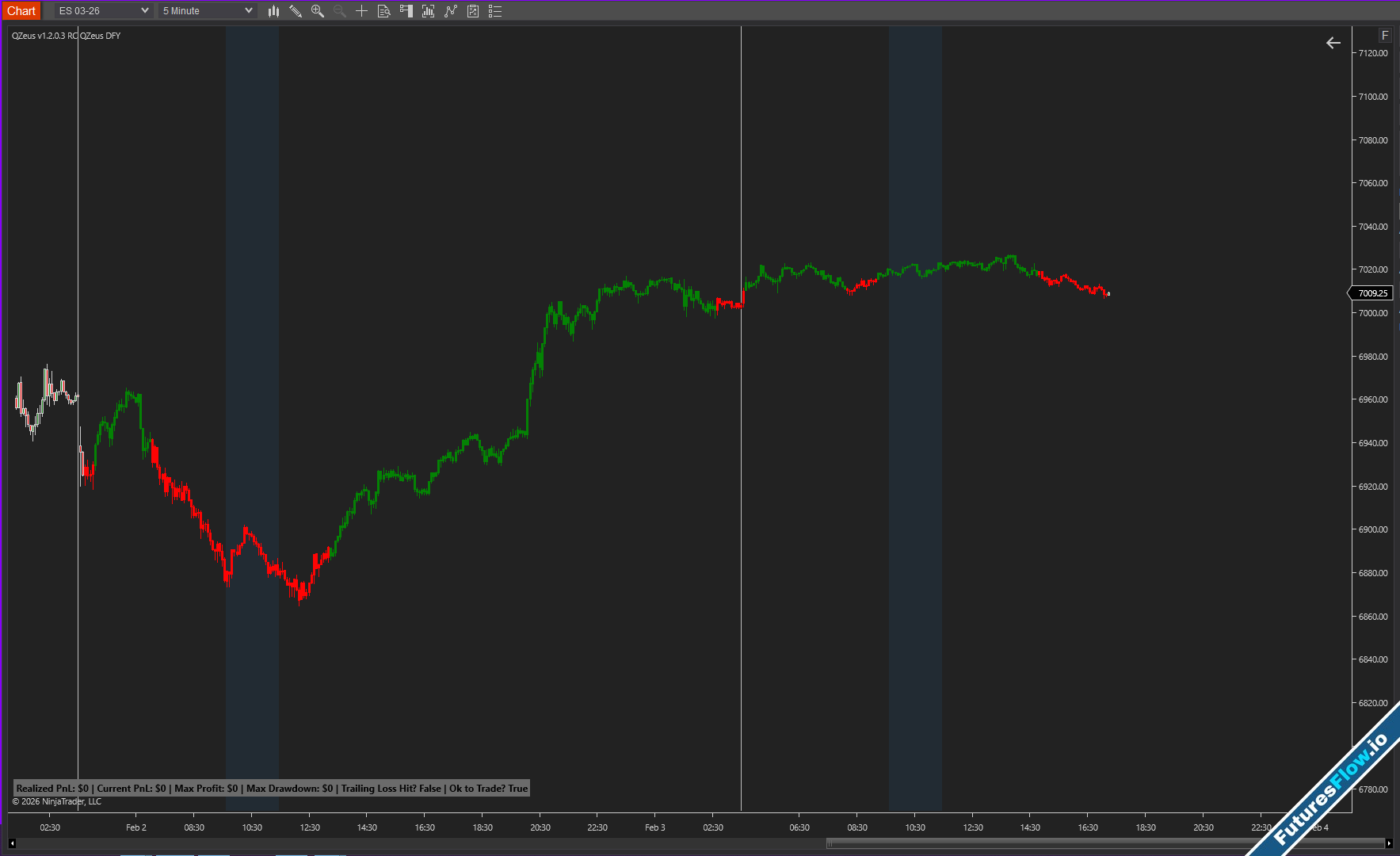
Task: Click the 7009.25 current price marker
Action: click(1372, 293)
